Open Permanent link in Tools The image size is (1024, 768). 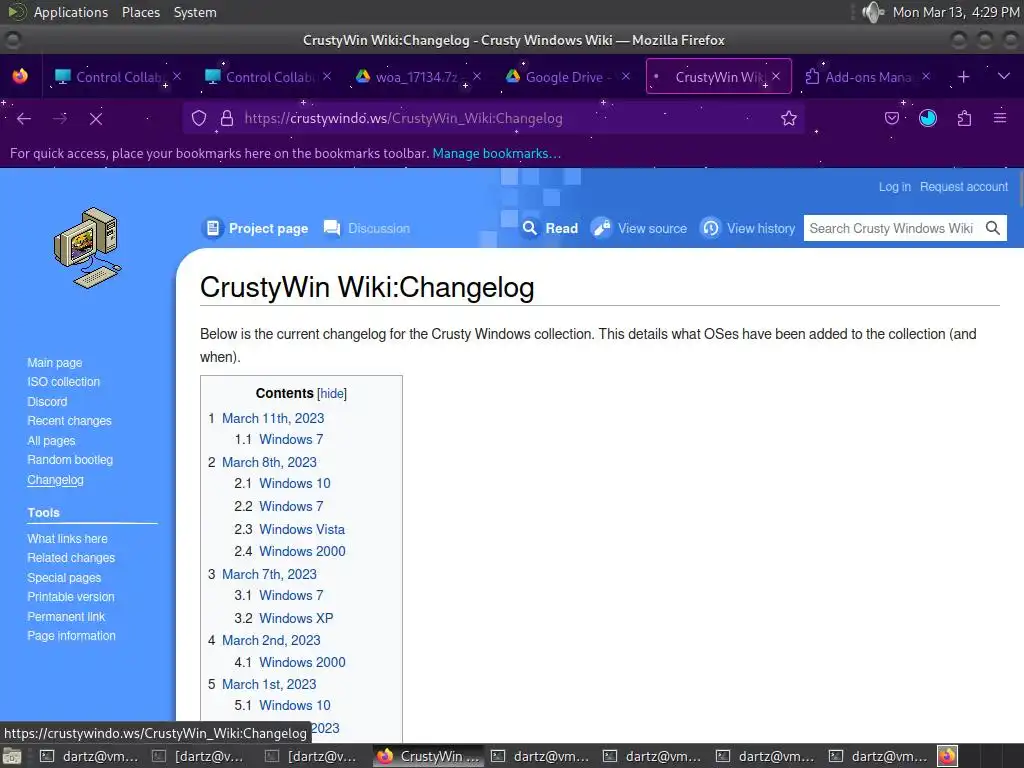pos(66,616)
